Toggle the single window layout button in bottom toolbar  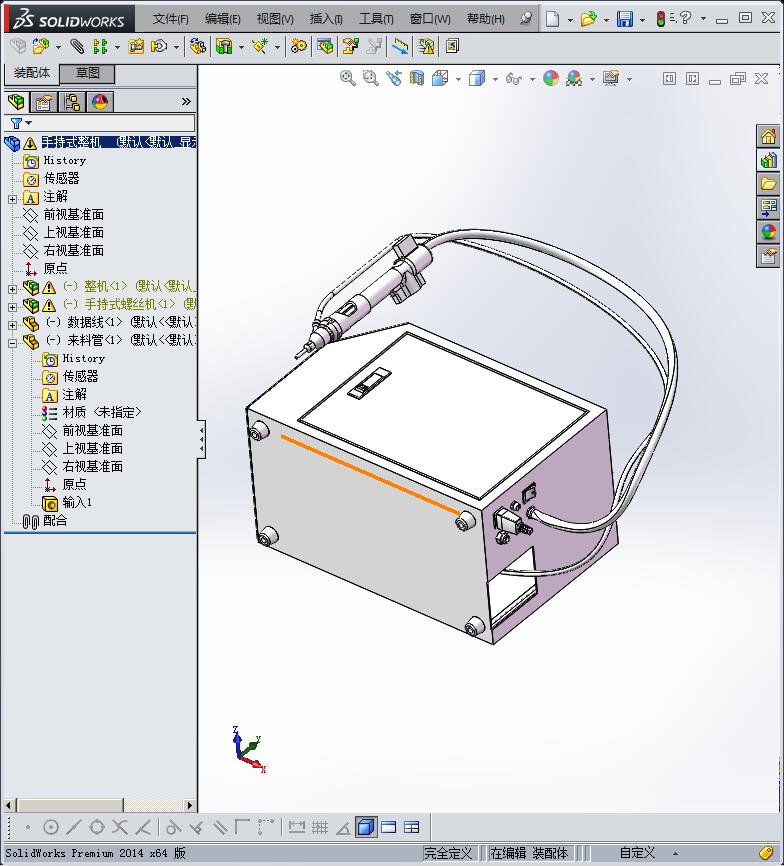point(389,827)
